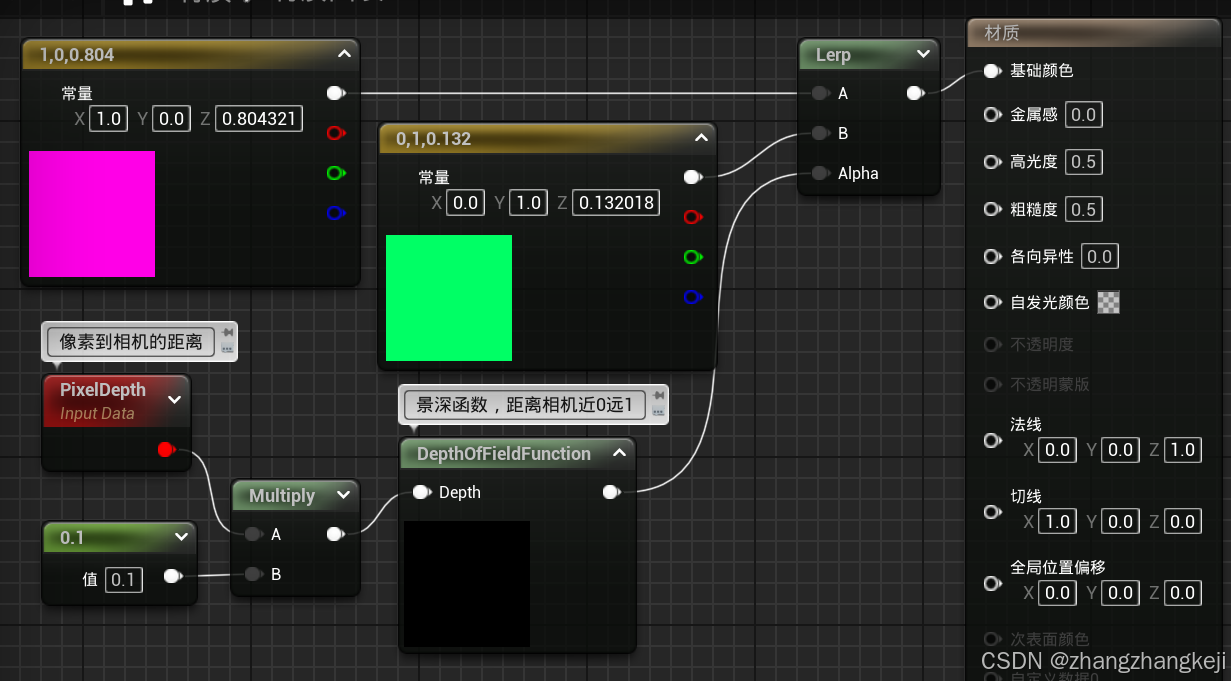
Task: Click the 金属感 input pin
Action: tap(992, 115)
